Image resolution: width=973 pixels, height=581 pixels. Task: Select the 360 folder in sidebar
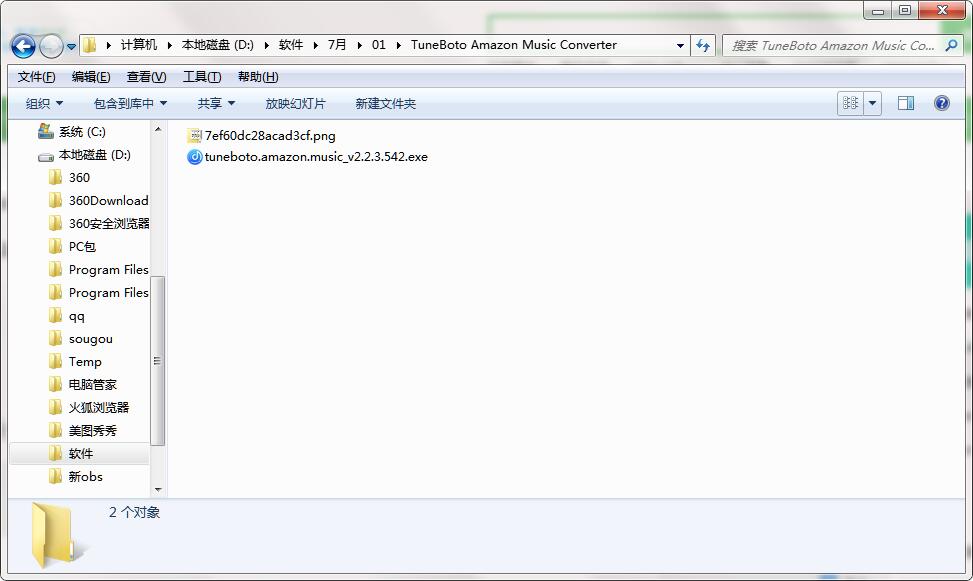tap(79, 178)
